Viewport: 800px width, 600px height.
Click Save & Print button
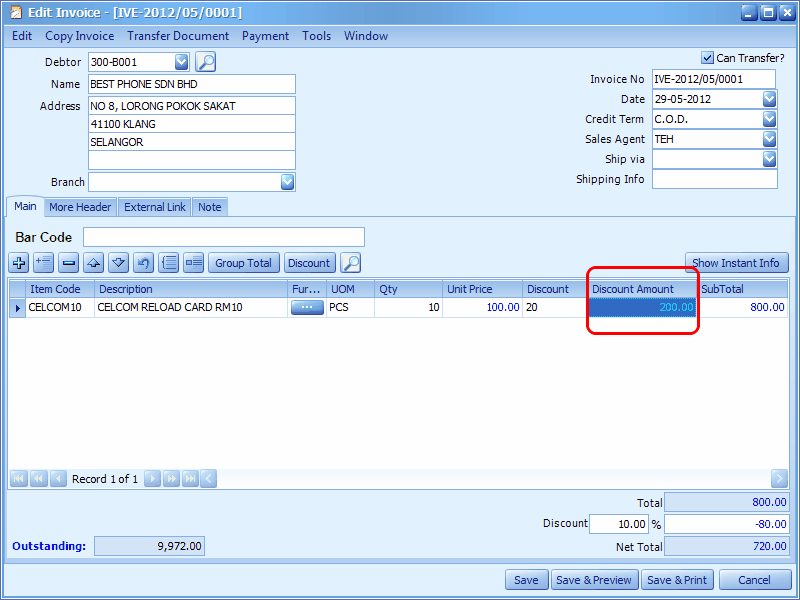click(677, 580)
